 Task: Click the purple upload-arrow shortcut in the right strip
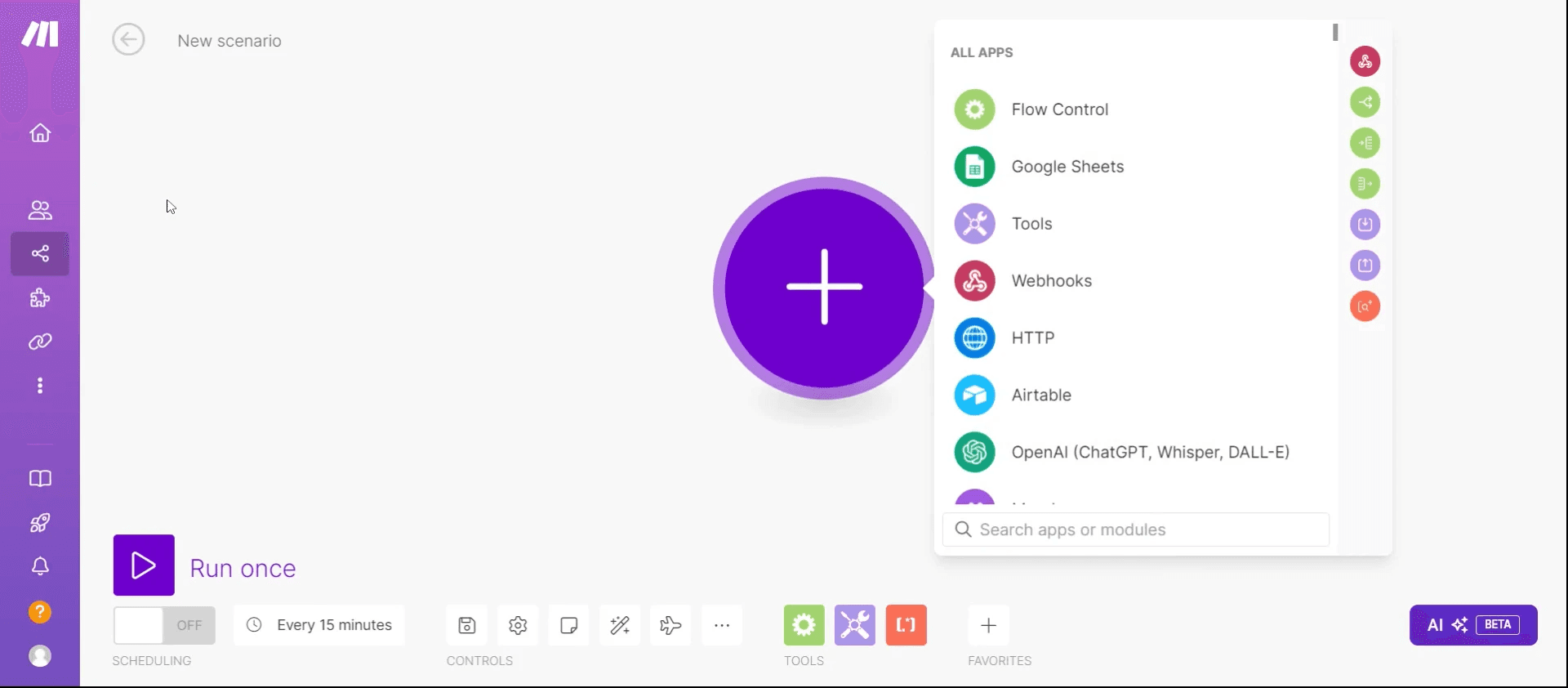click(1365, 266)
